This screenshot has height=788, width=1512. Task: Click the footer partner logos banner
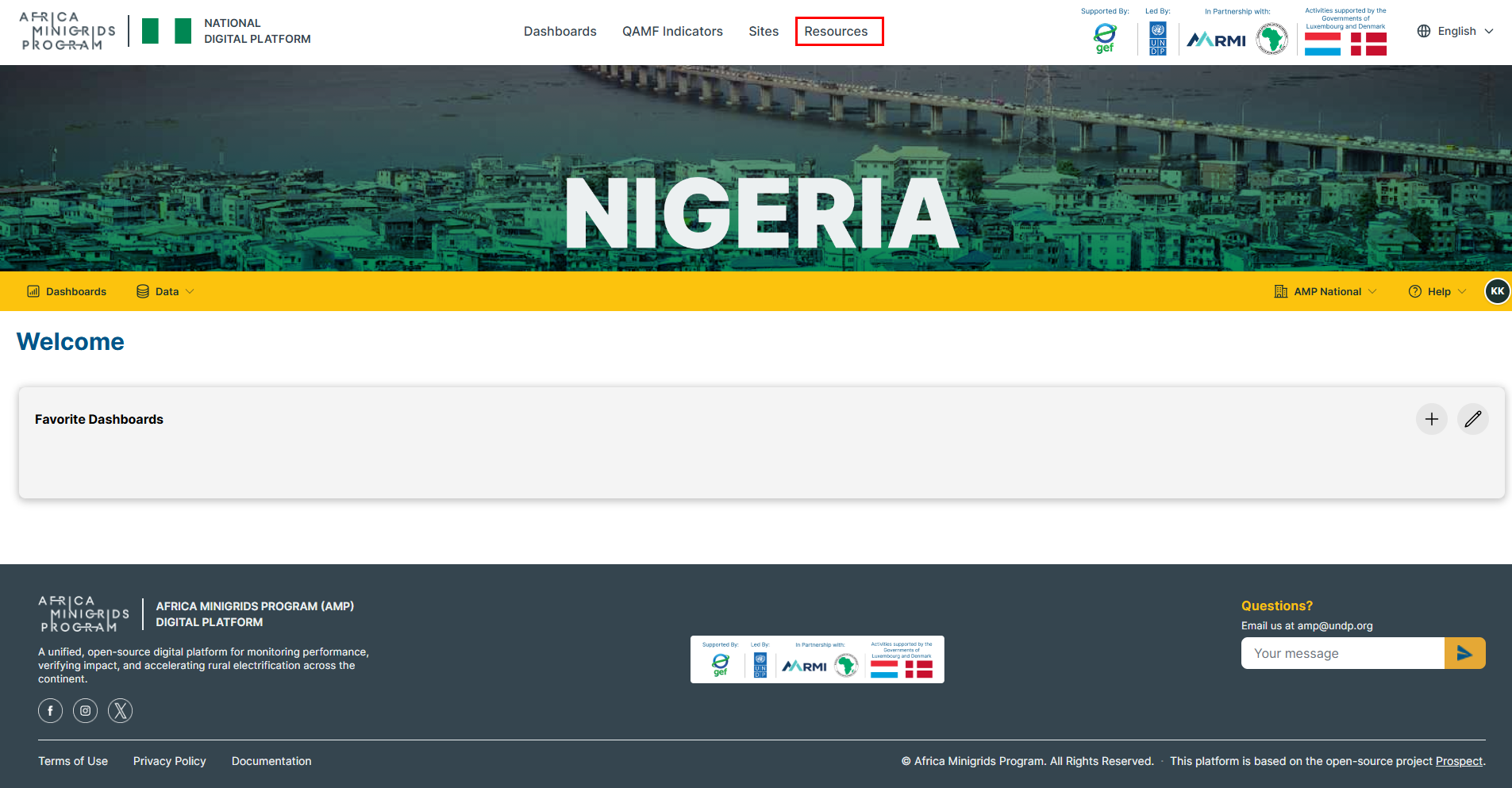click(x=818, y=659)
